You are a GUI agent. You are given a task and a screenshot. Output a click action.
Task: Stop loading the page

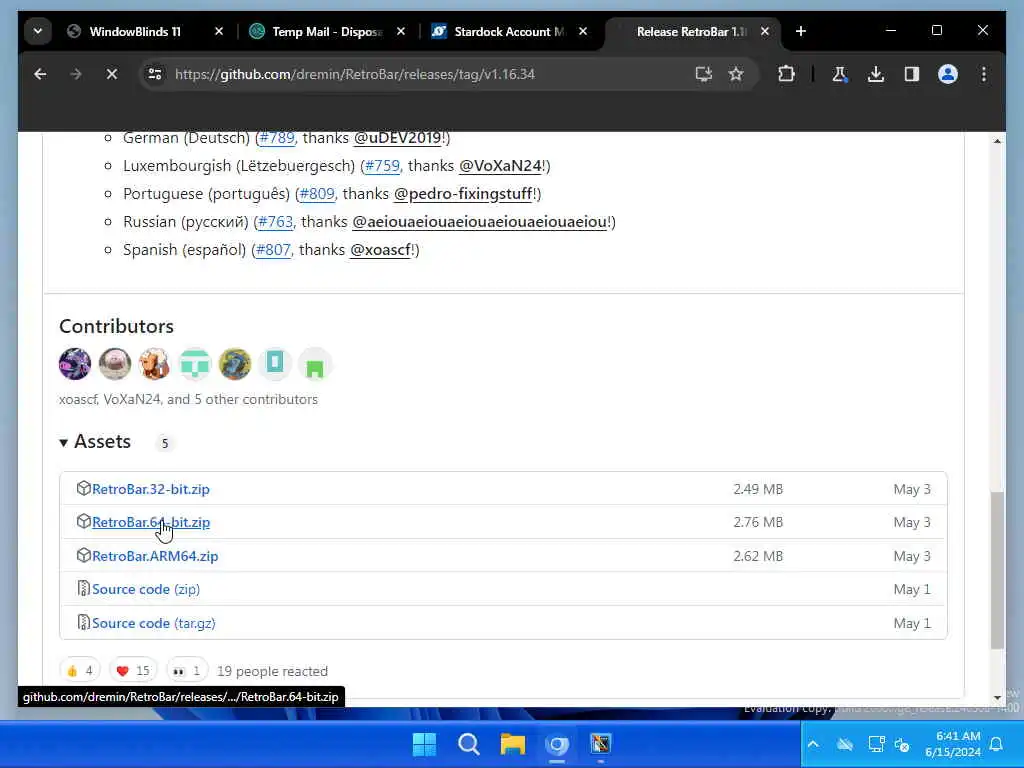tap(112, 74)
